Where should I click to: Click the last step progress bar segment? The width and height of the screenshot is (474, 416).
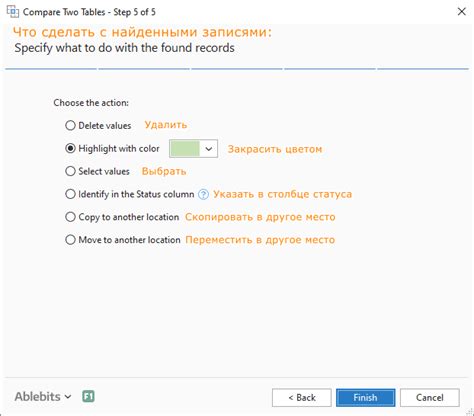click(423, 69)
